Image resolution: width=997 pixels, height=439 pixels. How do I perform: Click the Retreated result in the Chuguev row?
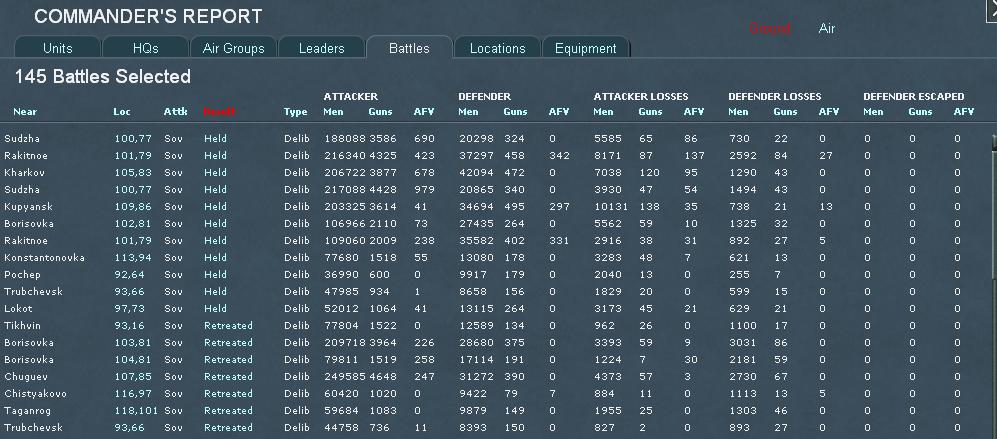pyautogui.click(x=228, y=377)
